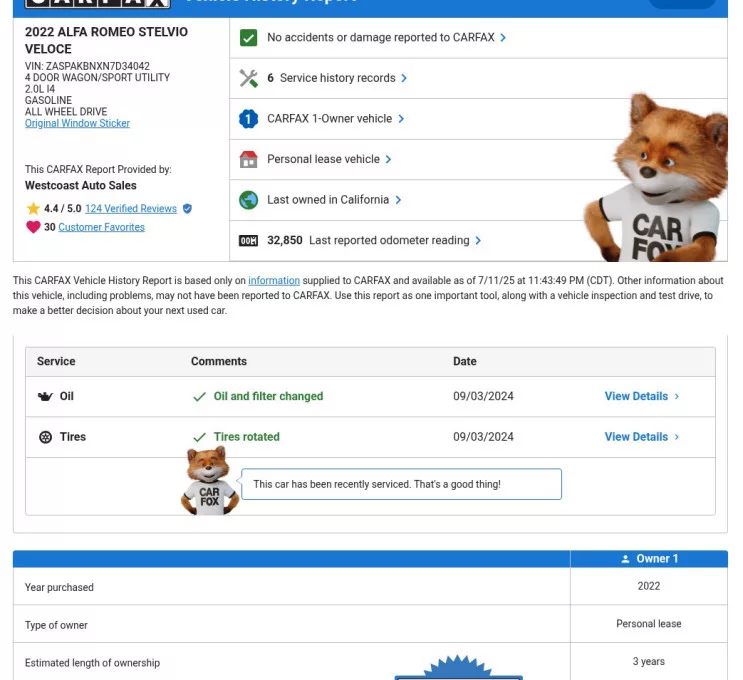The height and width of the screenshot is (680, 743).
Task: Click the Tires service wheel icon
Action: tap(45, 437)
